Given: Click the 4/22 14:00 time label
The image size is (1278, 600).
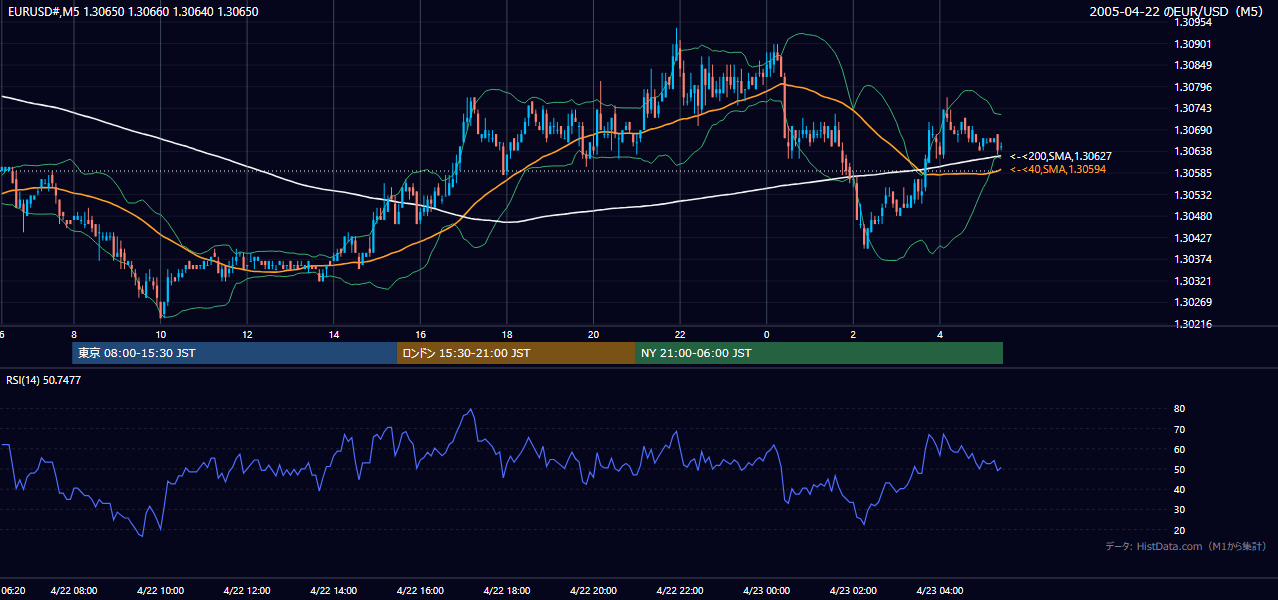Looking at the screenshot, I should point(334,591).
